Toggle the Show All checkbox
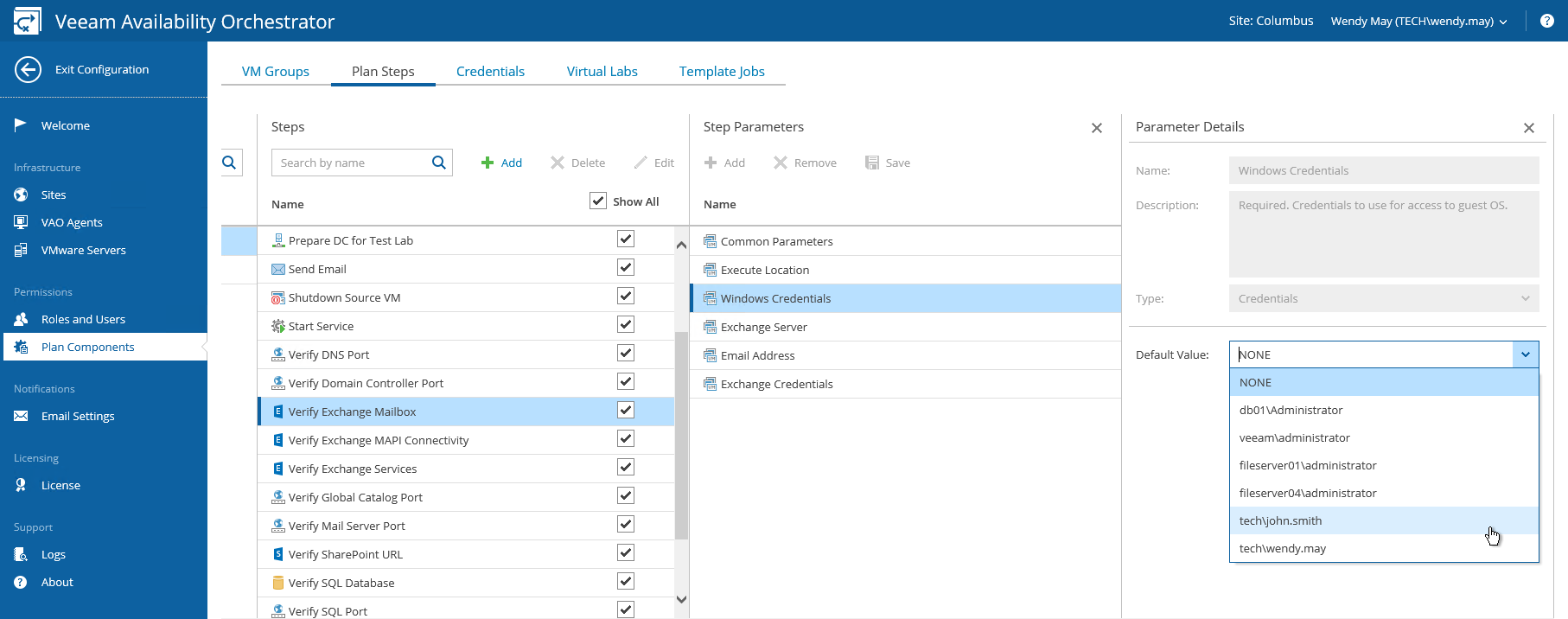This screenshot has width=1568, height=619. (598, 201)
